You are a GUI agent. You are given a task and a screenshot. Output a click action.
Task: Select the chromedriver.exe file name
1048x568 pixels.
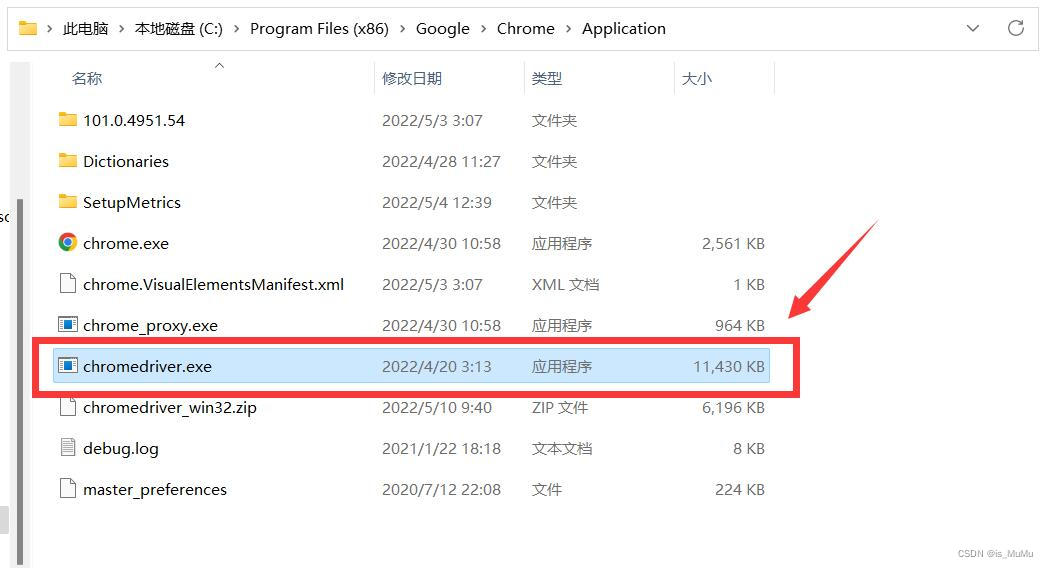(147, 366)
